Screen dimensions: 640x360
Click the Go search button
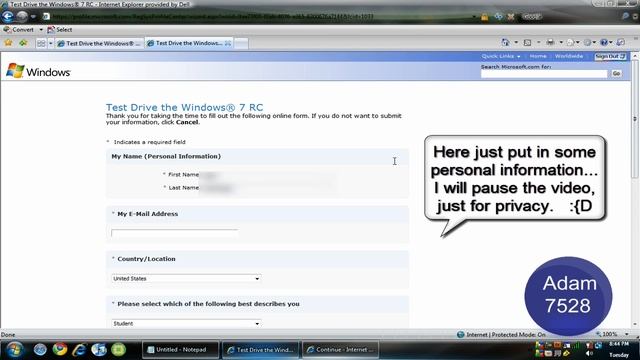point(616,73)
